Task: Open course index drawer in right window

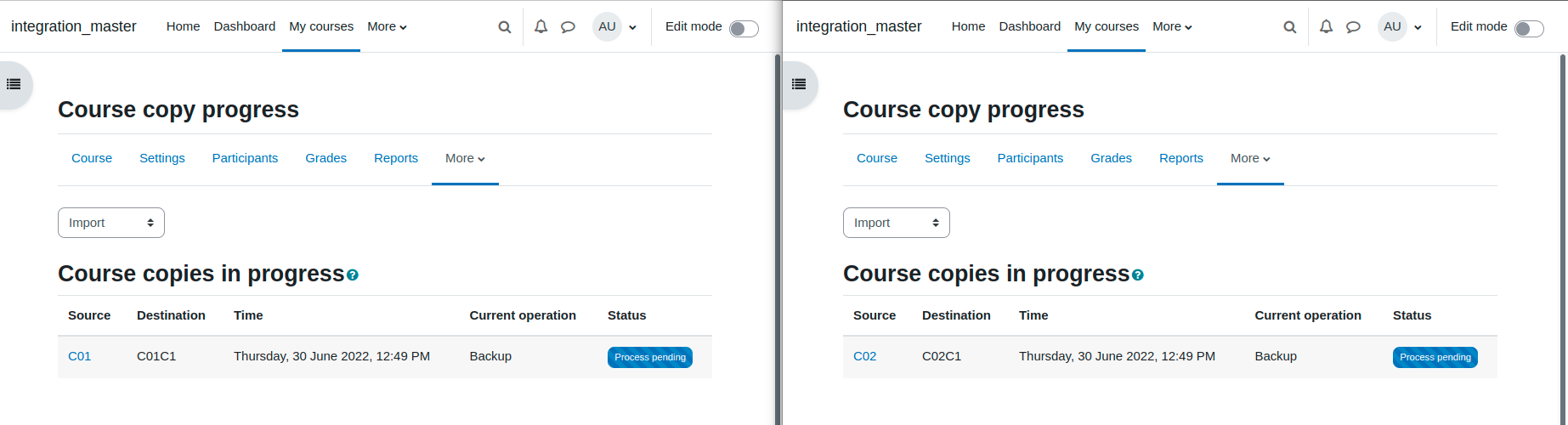Action: coord(799,84)
